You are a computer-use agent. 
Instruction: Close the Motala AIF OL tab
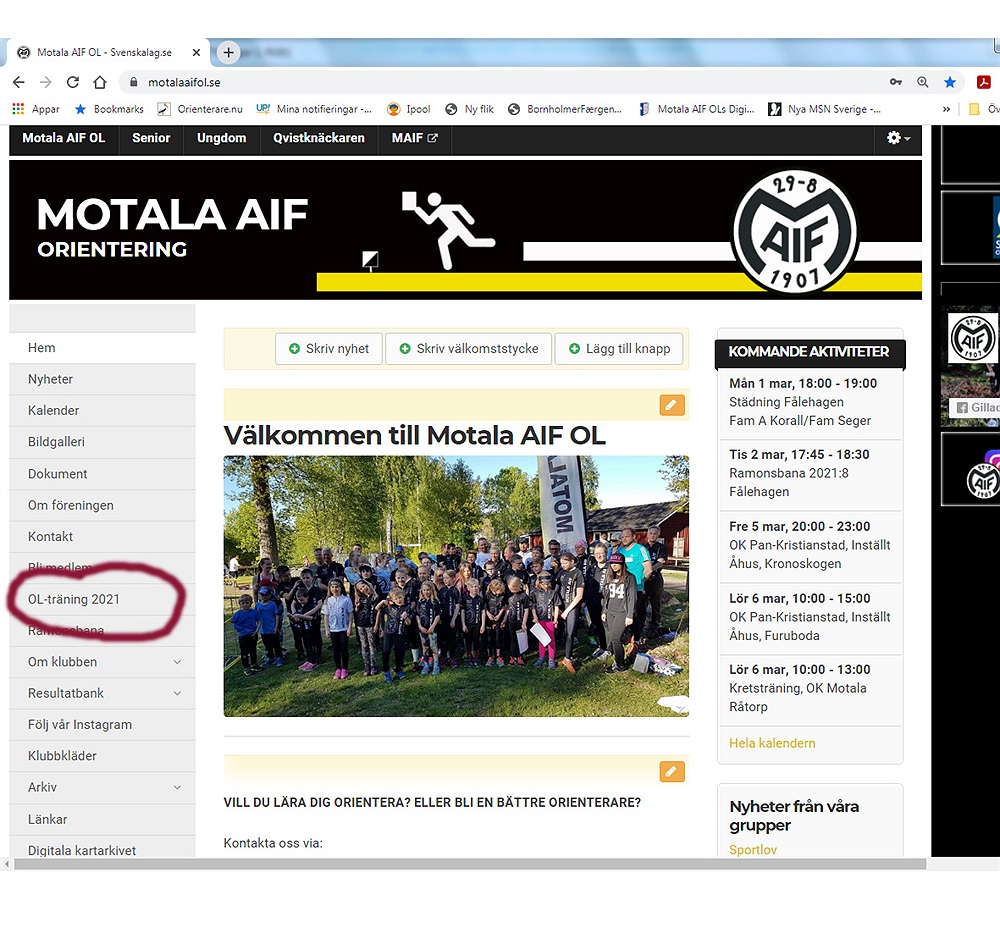point(196,52)
